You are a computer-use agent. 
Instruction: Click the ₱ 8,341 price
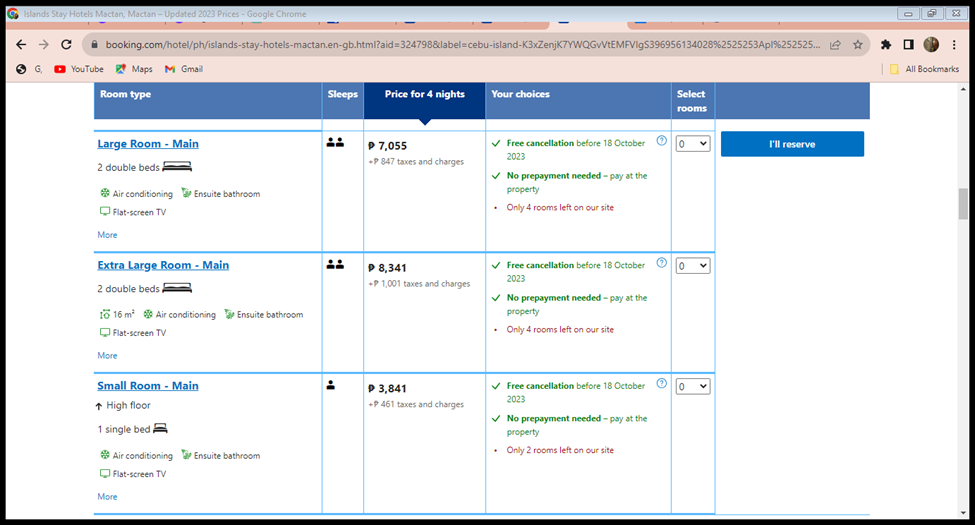coord(387,267)
